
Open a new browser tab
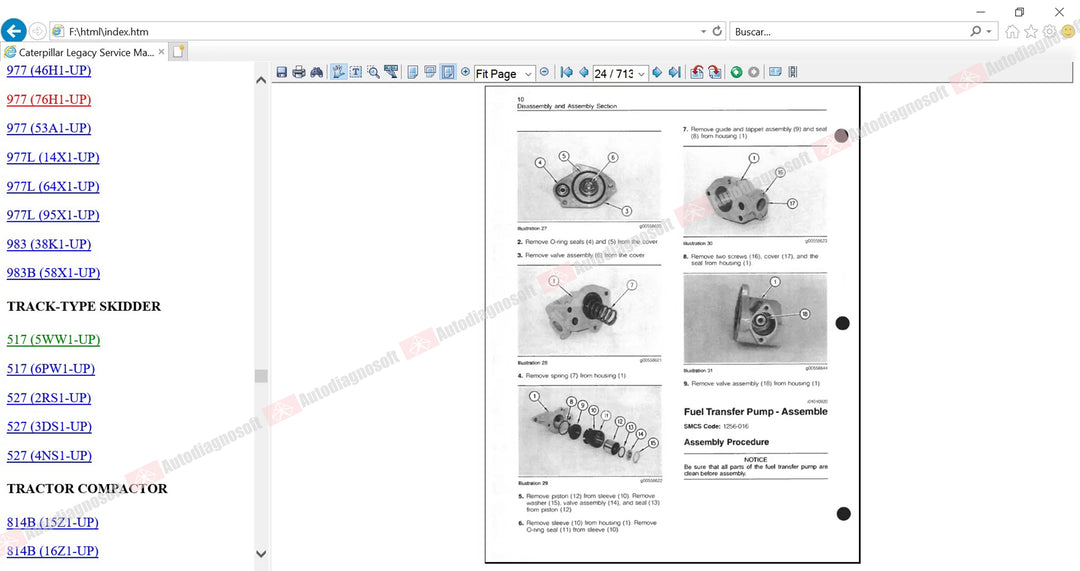(178, 52)
